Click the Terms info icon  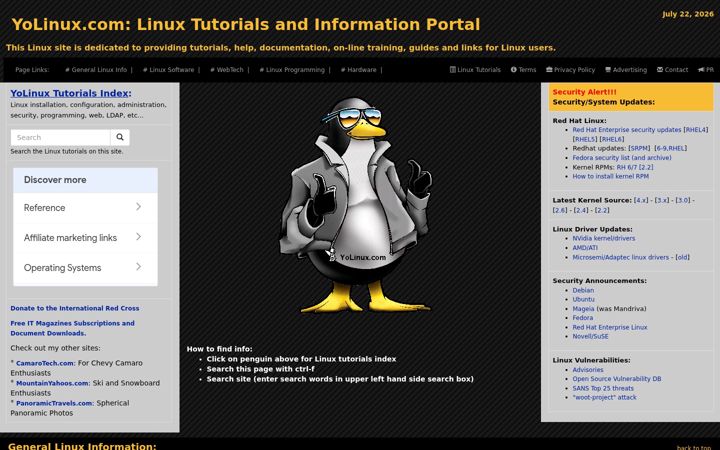[514, 70]
